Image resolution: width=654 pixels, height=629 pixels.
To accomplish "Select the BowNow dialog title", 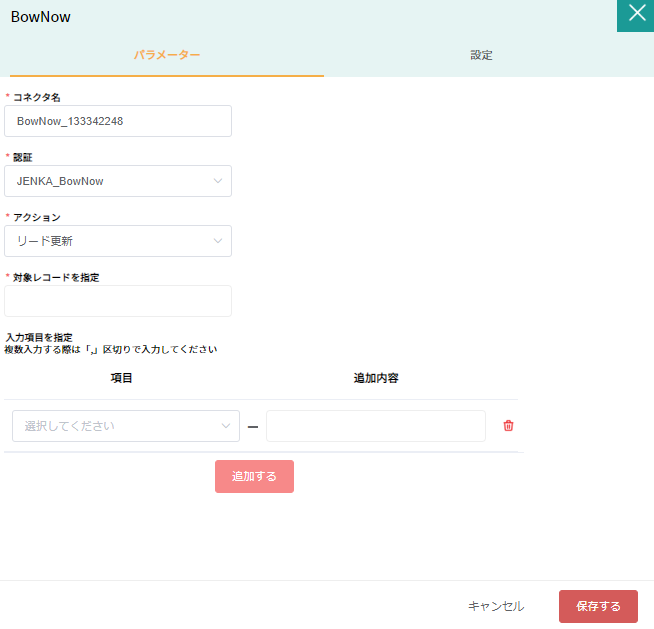I will 40,17.
